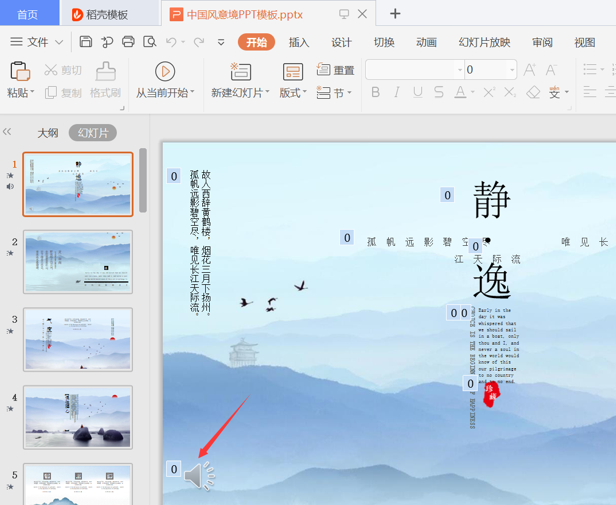The height and width of the screenshot is (505, 616).
Task: Click the Undo arrow
Action: pos(171,42)
